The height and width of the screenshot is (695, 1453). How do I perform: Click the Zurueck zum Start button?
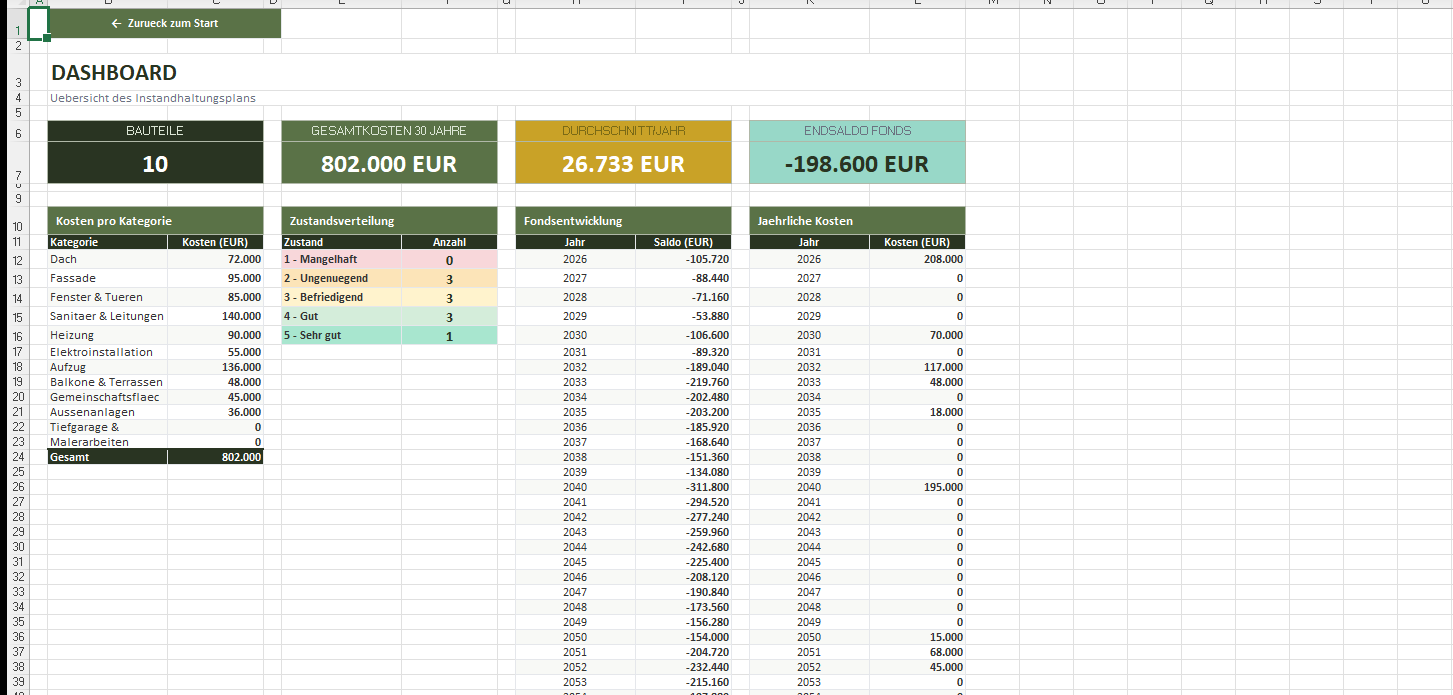165,23
